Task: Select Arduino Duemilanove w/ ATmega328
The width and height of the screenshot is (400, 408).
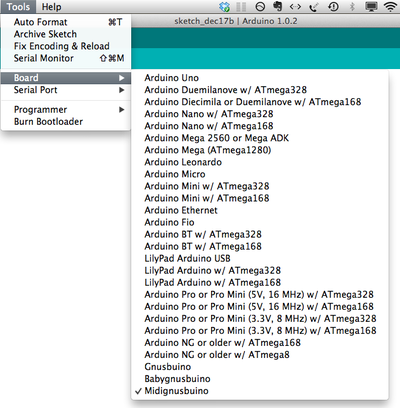Action: click(260, 90)
